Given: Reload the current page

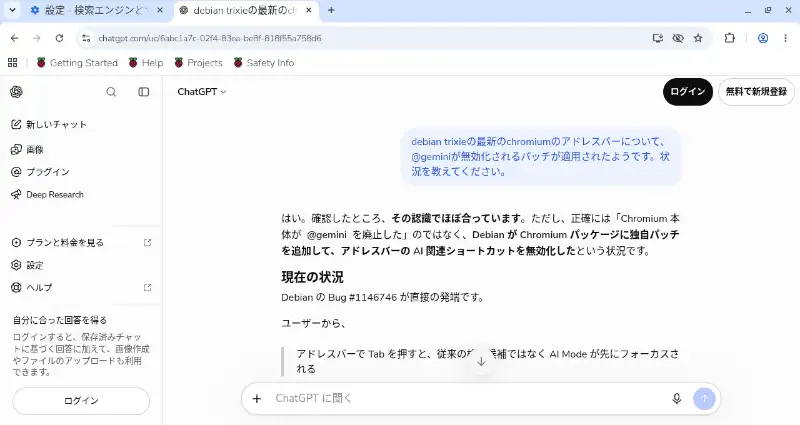Looking at the screenshot, I should click(x=59, y=38).
